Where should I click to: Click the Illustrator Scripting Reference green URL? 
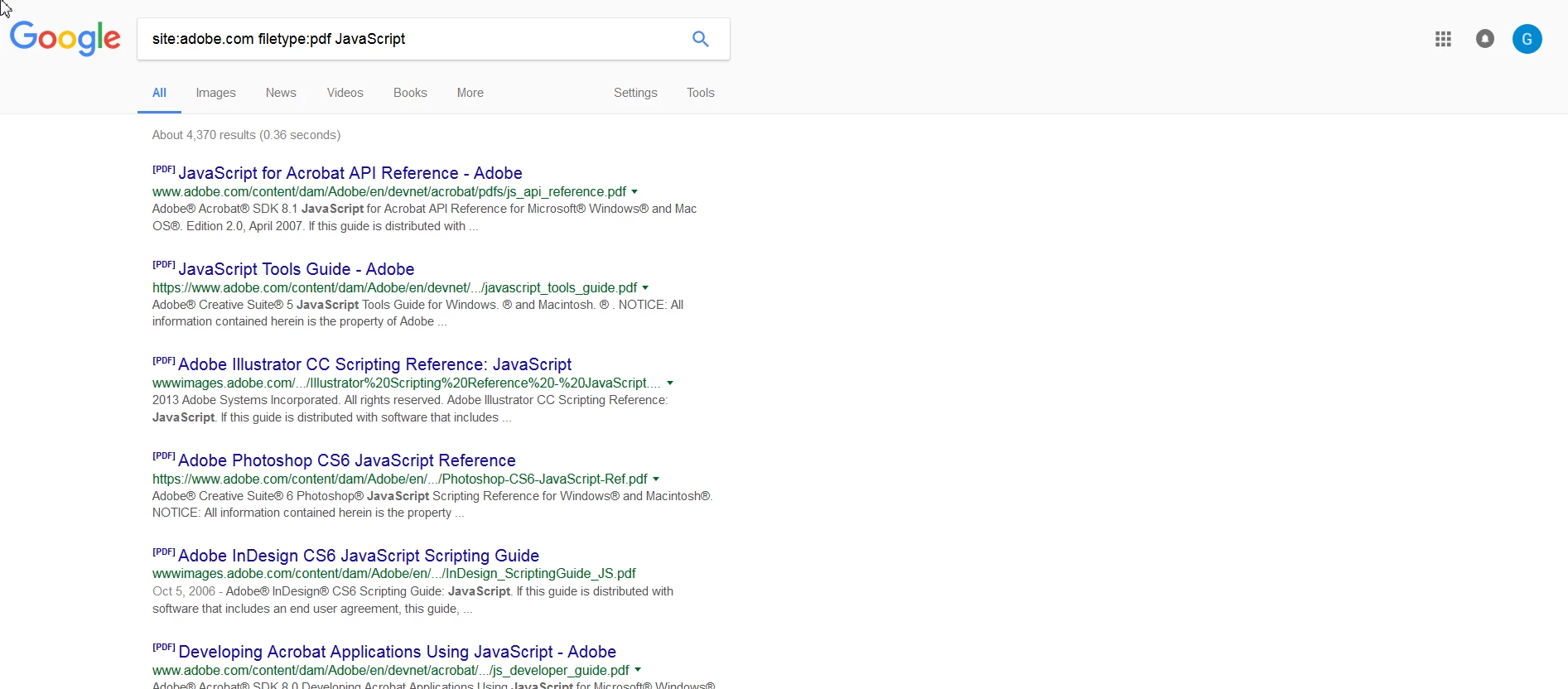point(407,383)
